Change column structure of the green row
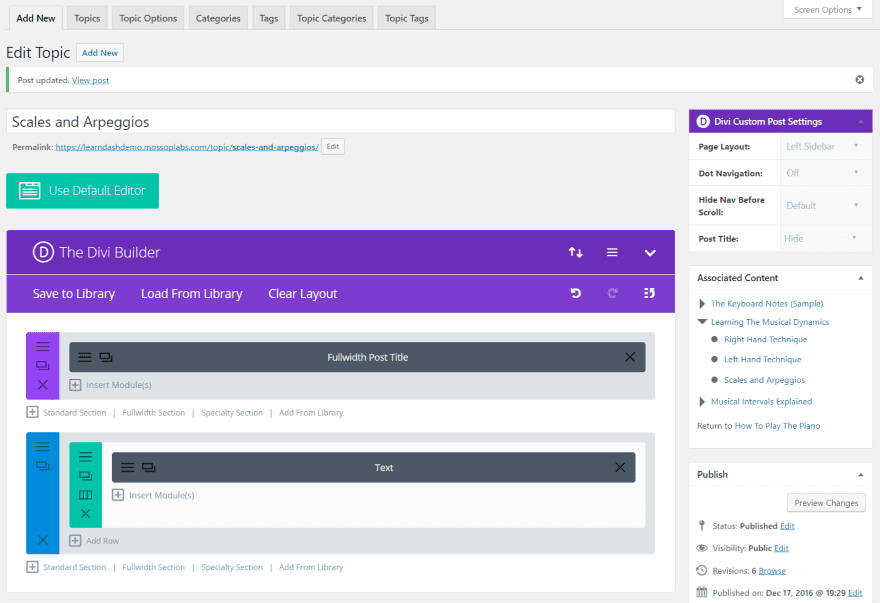Image resolution: width=880 pixels, height=603 pixels. (x=85, y=495)
